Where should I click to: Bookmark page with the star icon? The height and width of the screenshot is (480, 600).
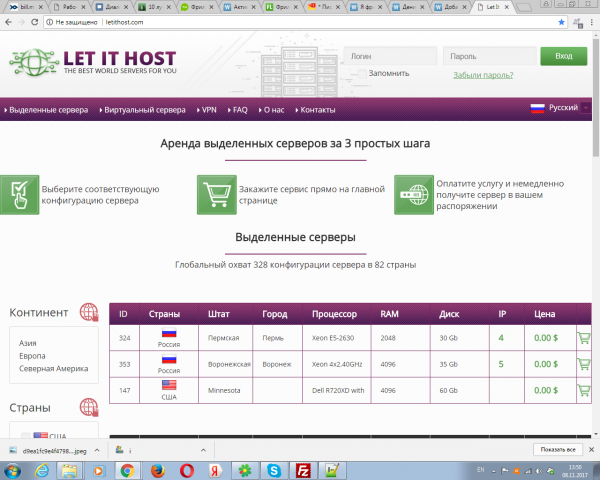coord(561,22)
